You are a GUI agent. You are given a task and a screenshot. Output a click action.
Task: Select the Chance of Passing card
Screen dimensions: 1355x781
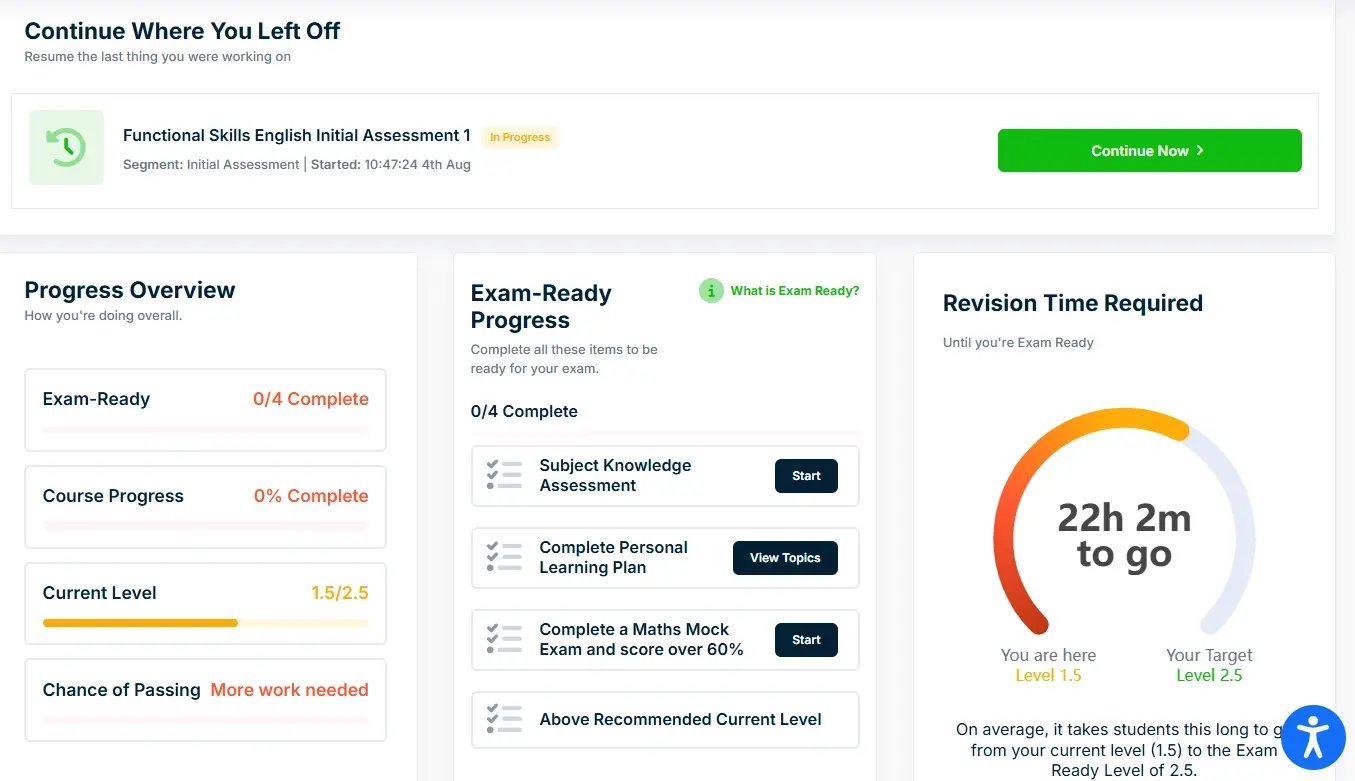(x=205, y=699)
